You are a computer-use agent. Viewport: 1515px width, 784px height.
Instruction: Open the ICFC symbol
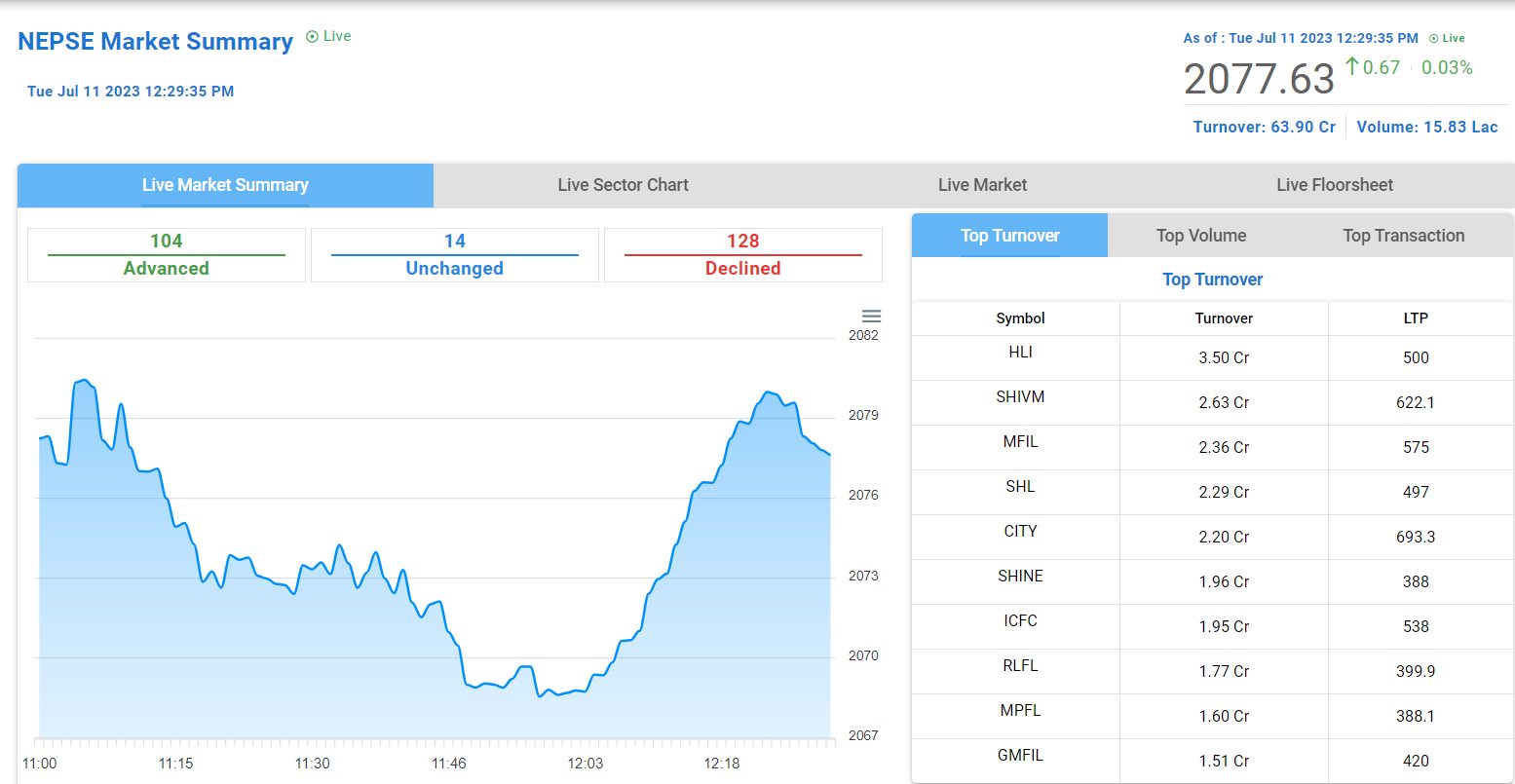click(x=1020, y=621)
